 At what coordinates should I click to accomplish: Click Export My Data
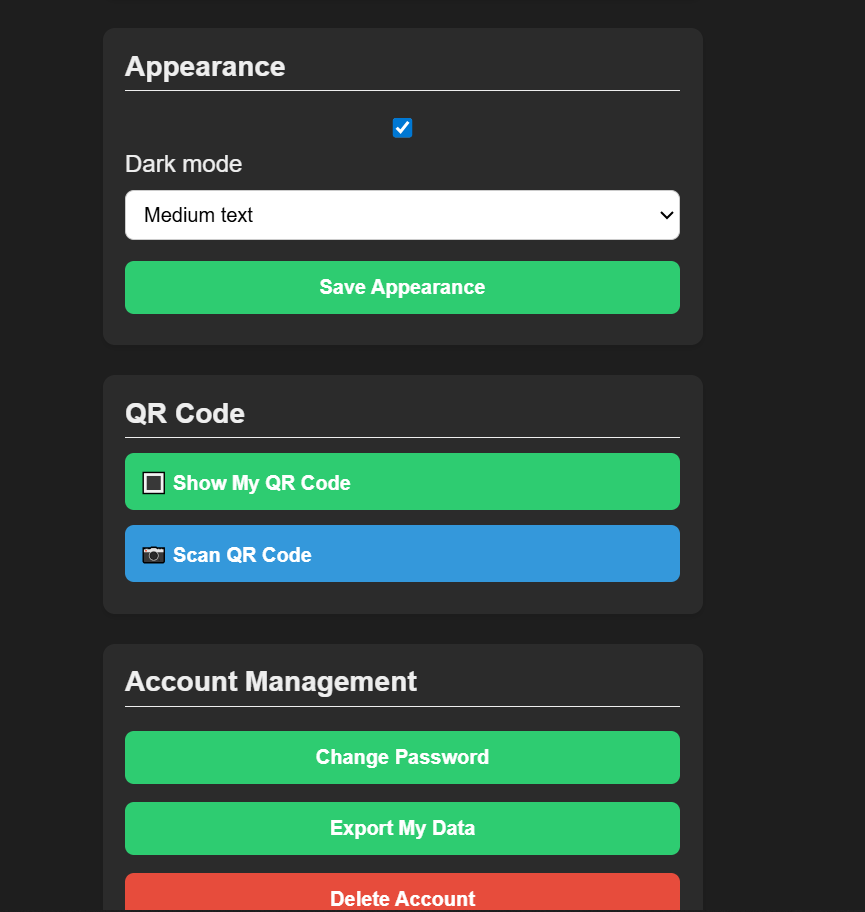coord(402,828)
